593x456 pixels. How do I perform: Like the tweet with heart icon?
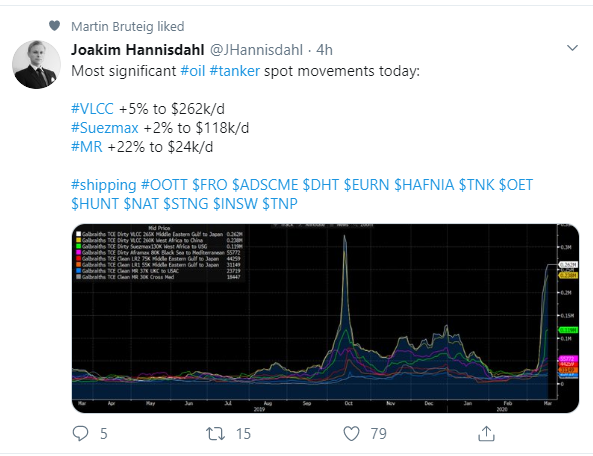click(x=351, y=434)
